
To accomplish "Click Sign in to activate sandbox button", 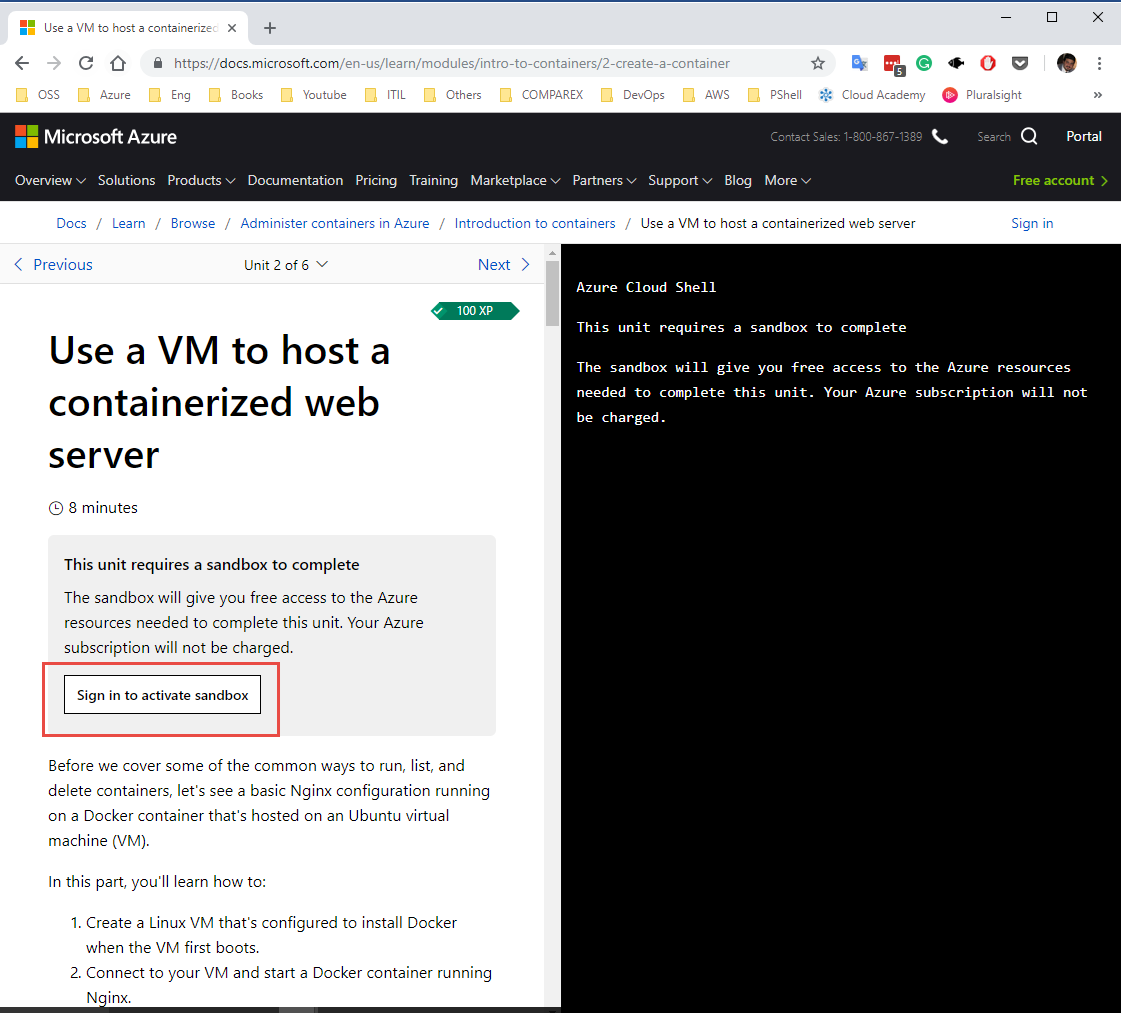I will [x=162, y=695].
